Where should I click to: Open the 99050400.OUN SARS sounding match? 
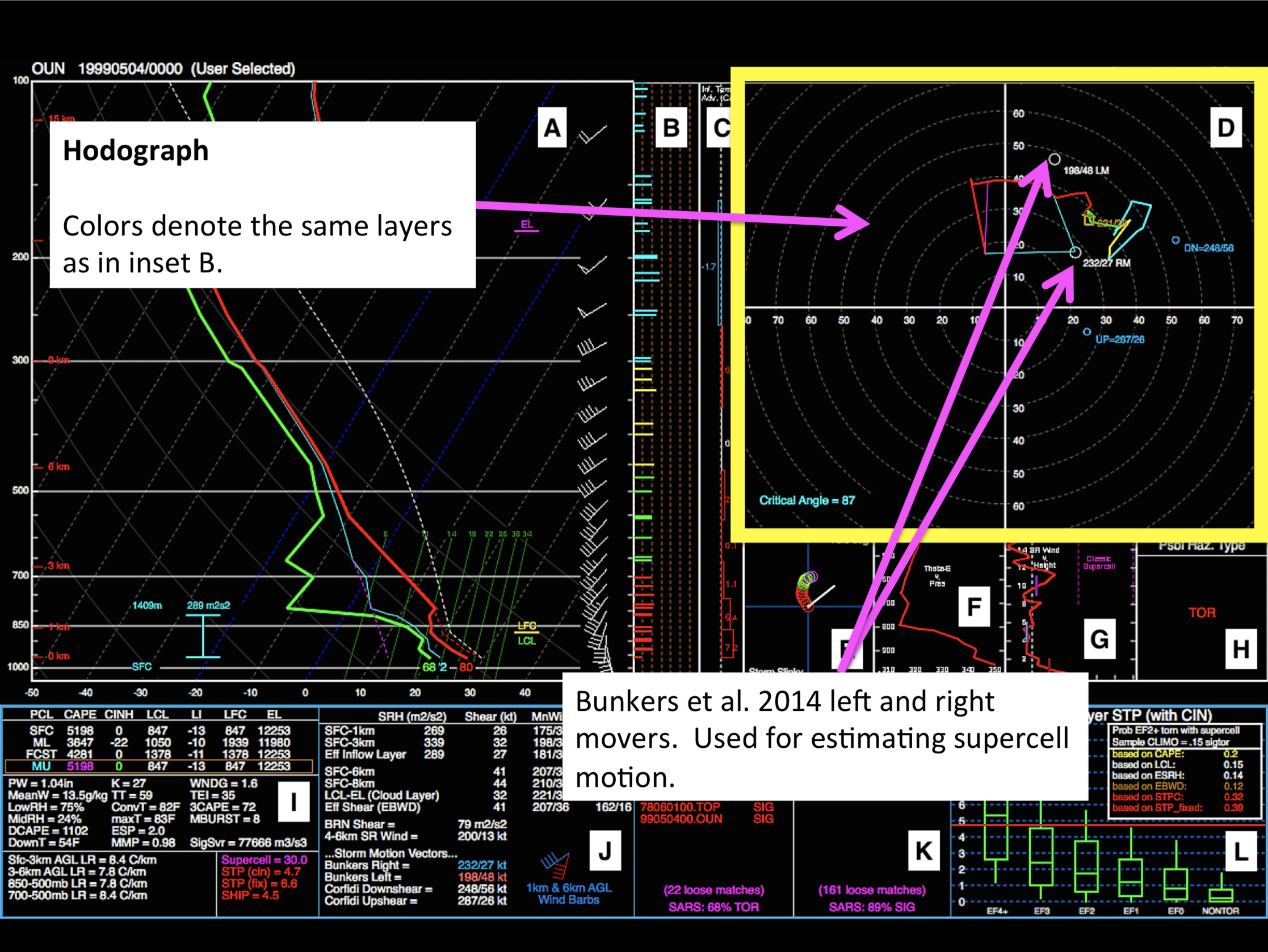click(x=681, y=819)
